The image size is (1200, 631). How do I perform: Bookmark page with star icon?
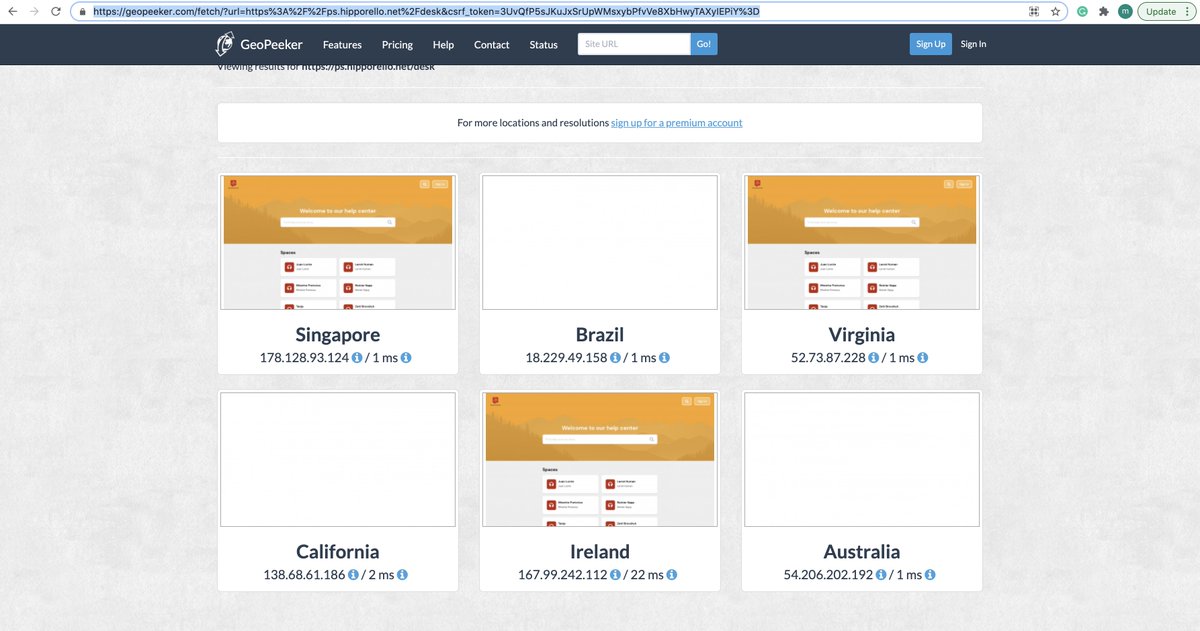(1055, 12)
